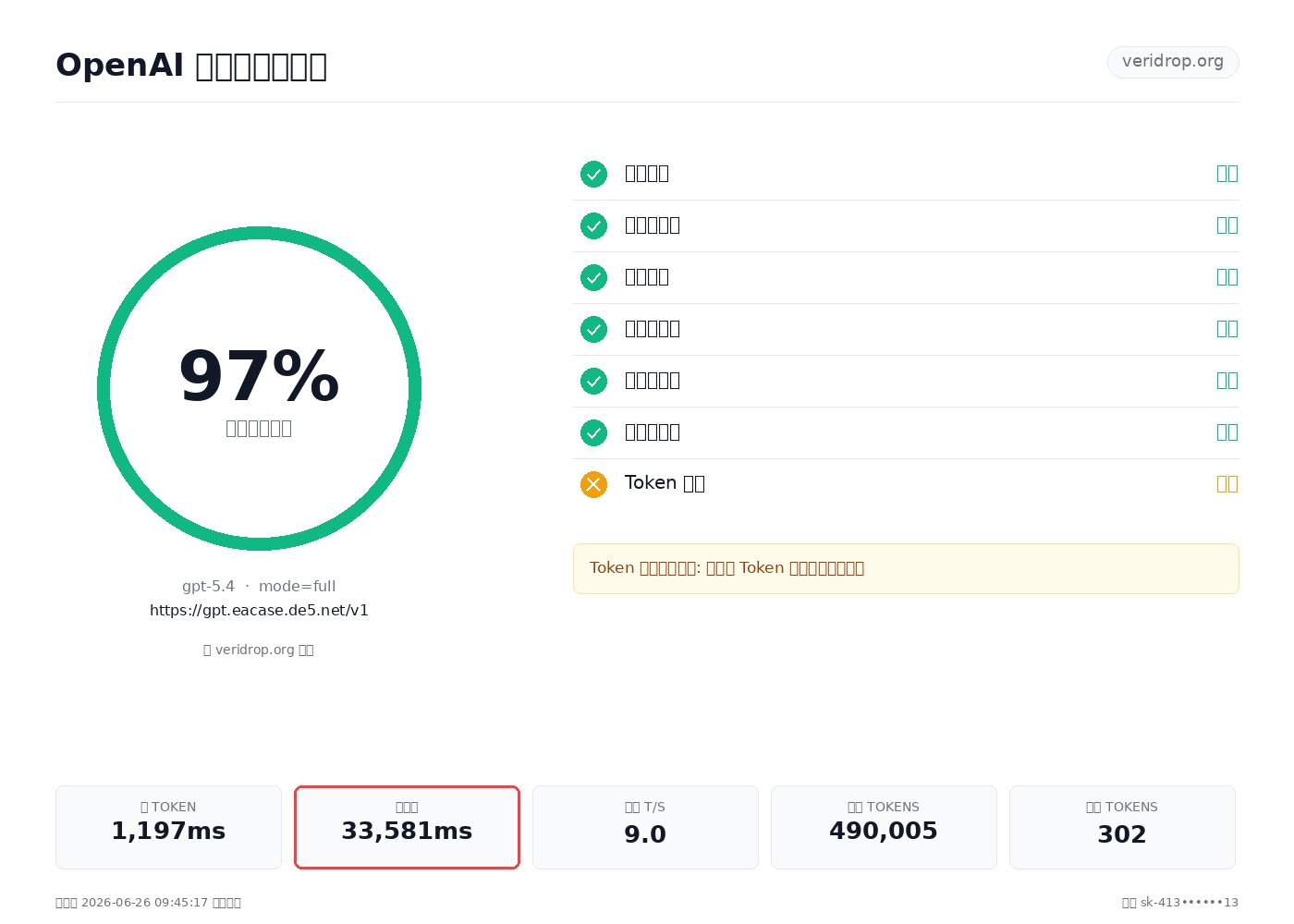Click the 302 TOKENS stat card
This screenshot has width=1294, height=924.
[1122, 827]
